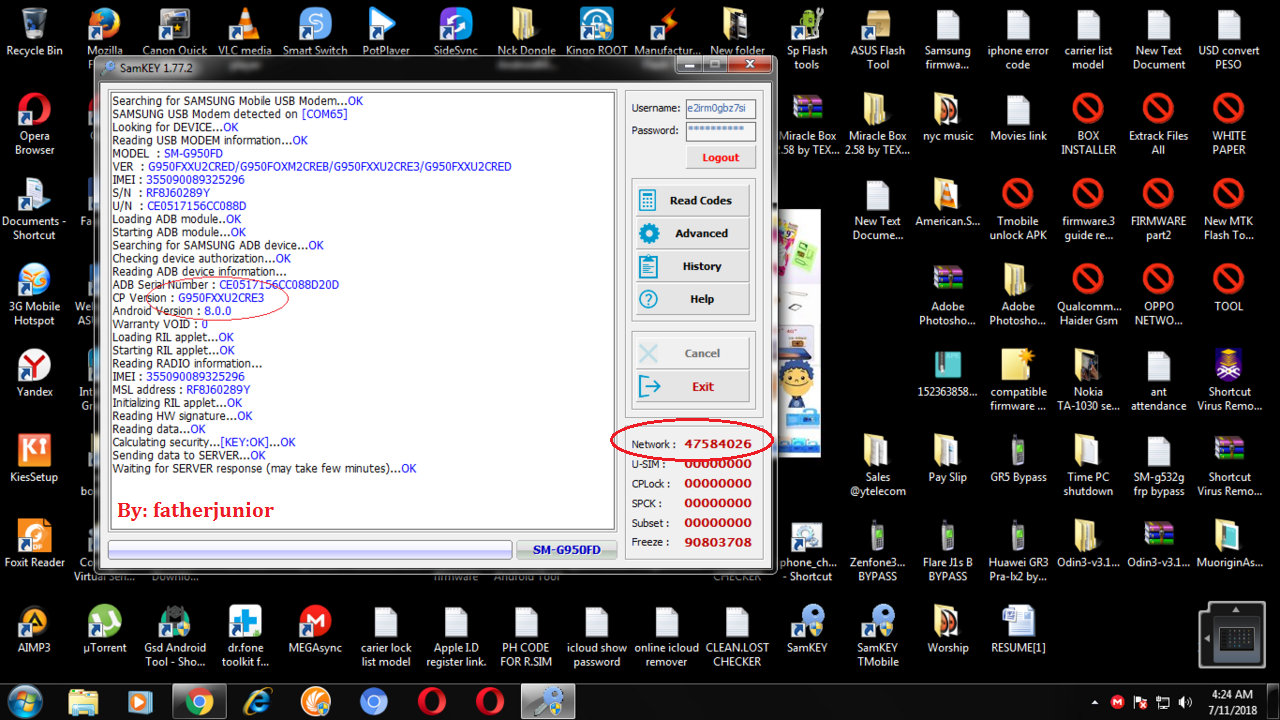Select the Tmobile unlock APK icon

tap(1018, 210)
